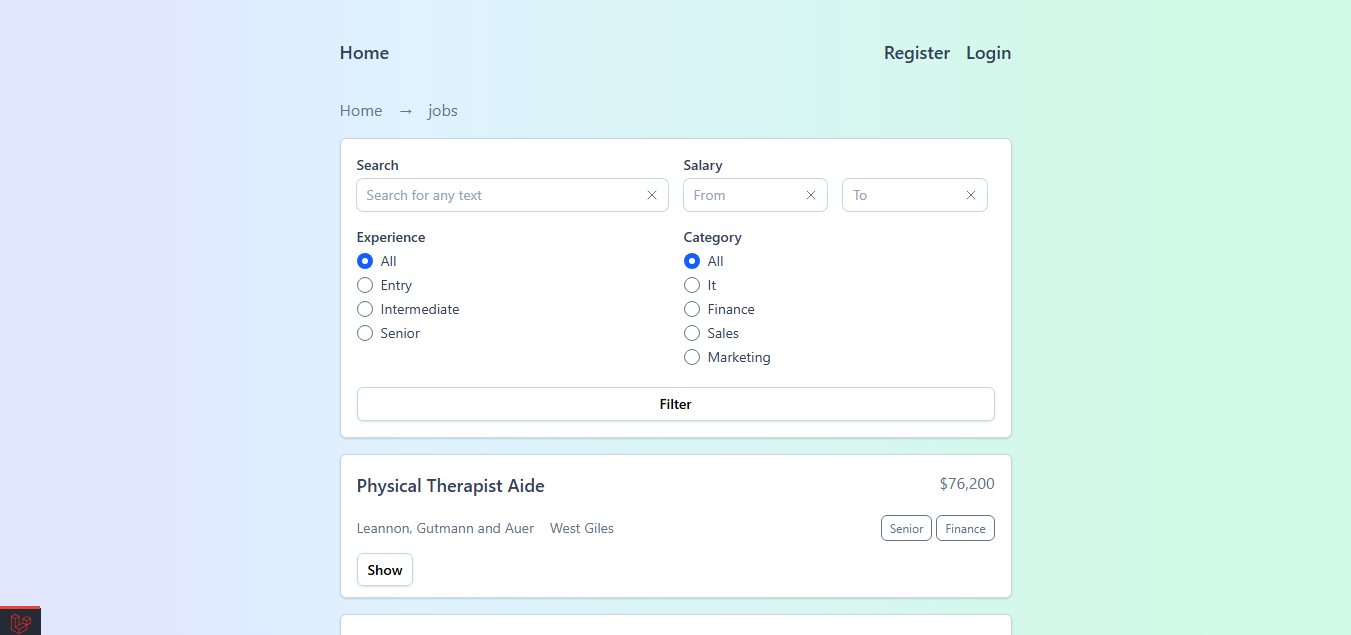This screenshot has height=635, width=1351.
Task: Apply filters with the Filter button
Action: [676, 404]
